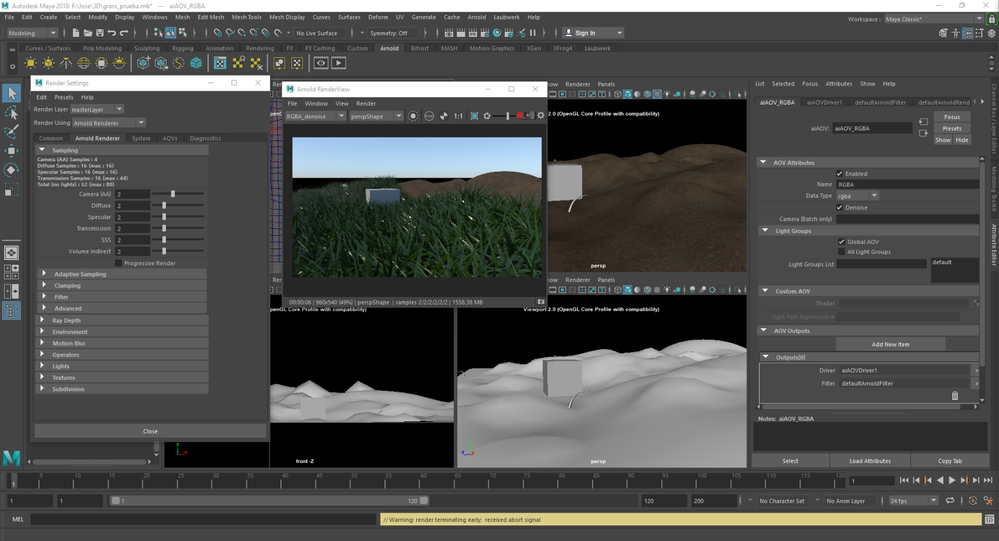
Task: Select the Select Tool arrow in the left toolbox
Action: 11,93
